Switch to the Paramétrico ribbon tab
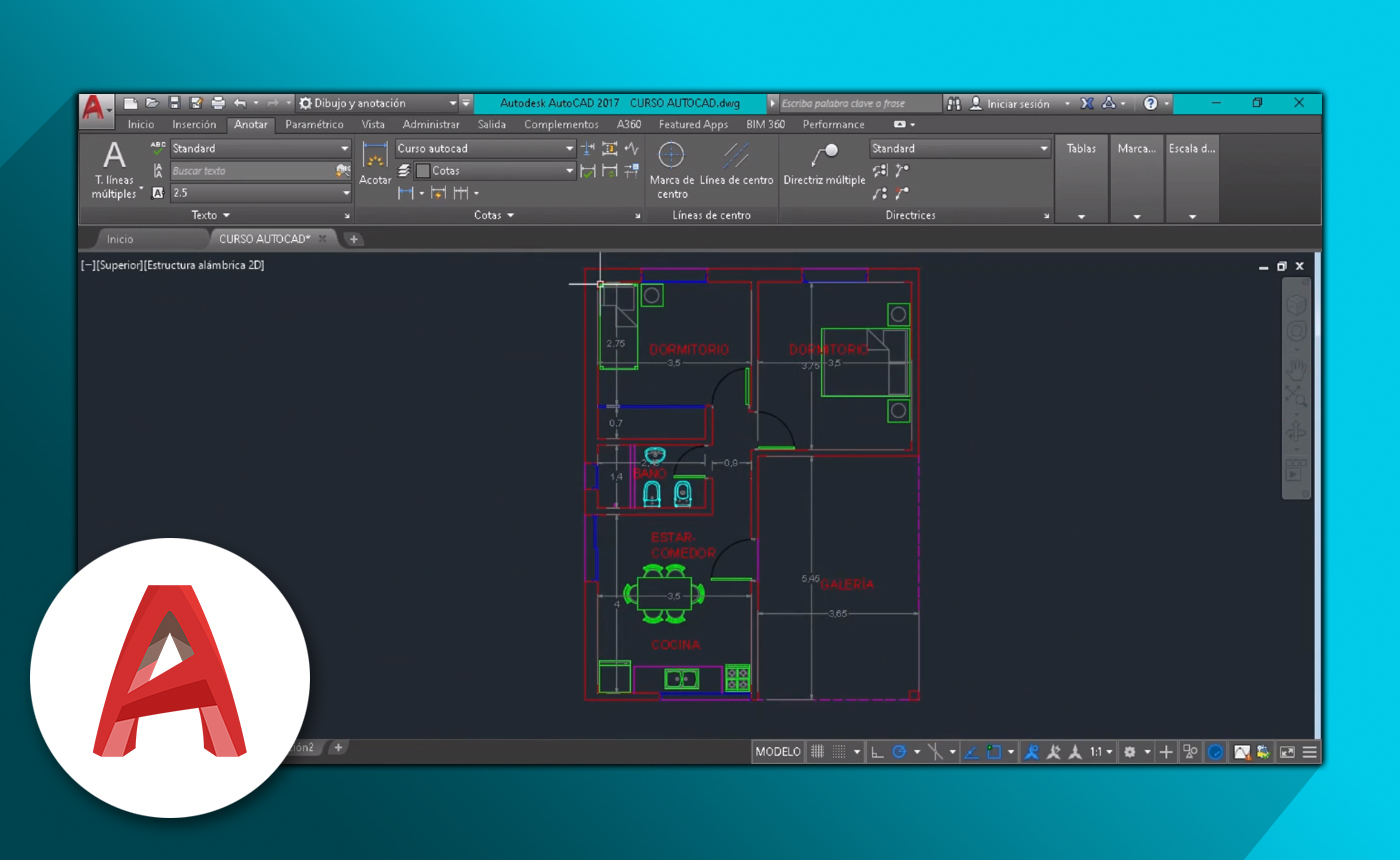 point(314,125)
